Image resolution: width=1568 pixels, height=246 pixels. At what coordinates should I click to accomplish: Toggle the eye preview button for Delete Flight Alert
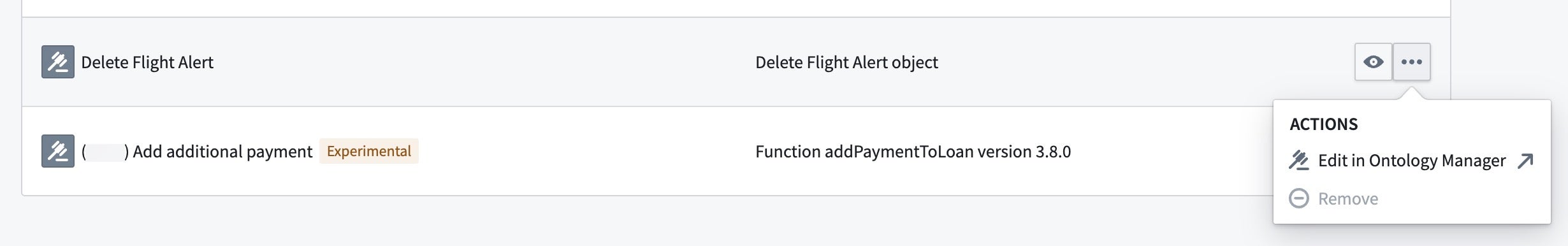click(1373, 62)
